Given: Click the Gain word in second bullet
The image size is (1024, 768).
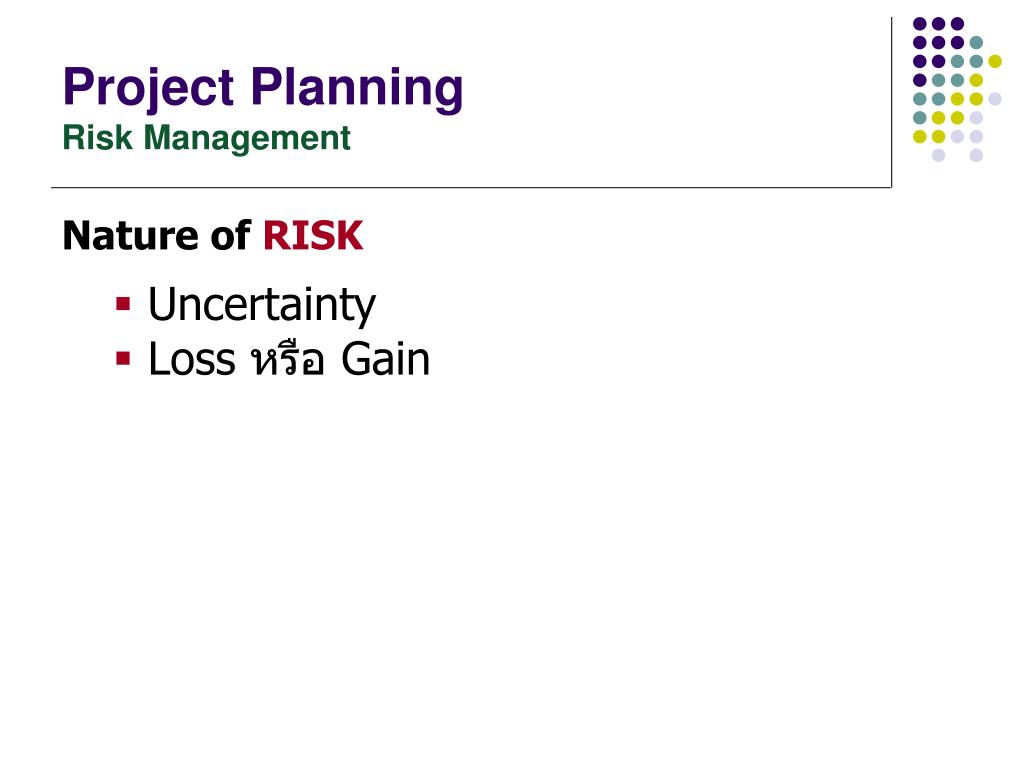Looking at the screenshot, I should pyautogui.click(x=385, y=359).
